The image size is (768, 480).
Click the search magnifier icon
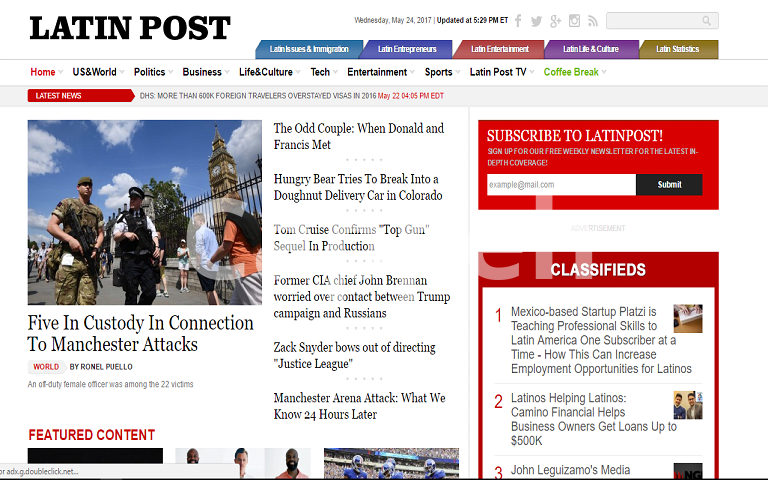tap(707, 21)
